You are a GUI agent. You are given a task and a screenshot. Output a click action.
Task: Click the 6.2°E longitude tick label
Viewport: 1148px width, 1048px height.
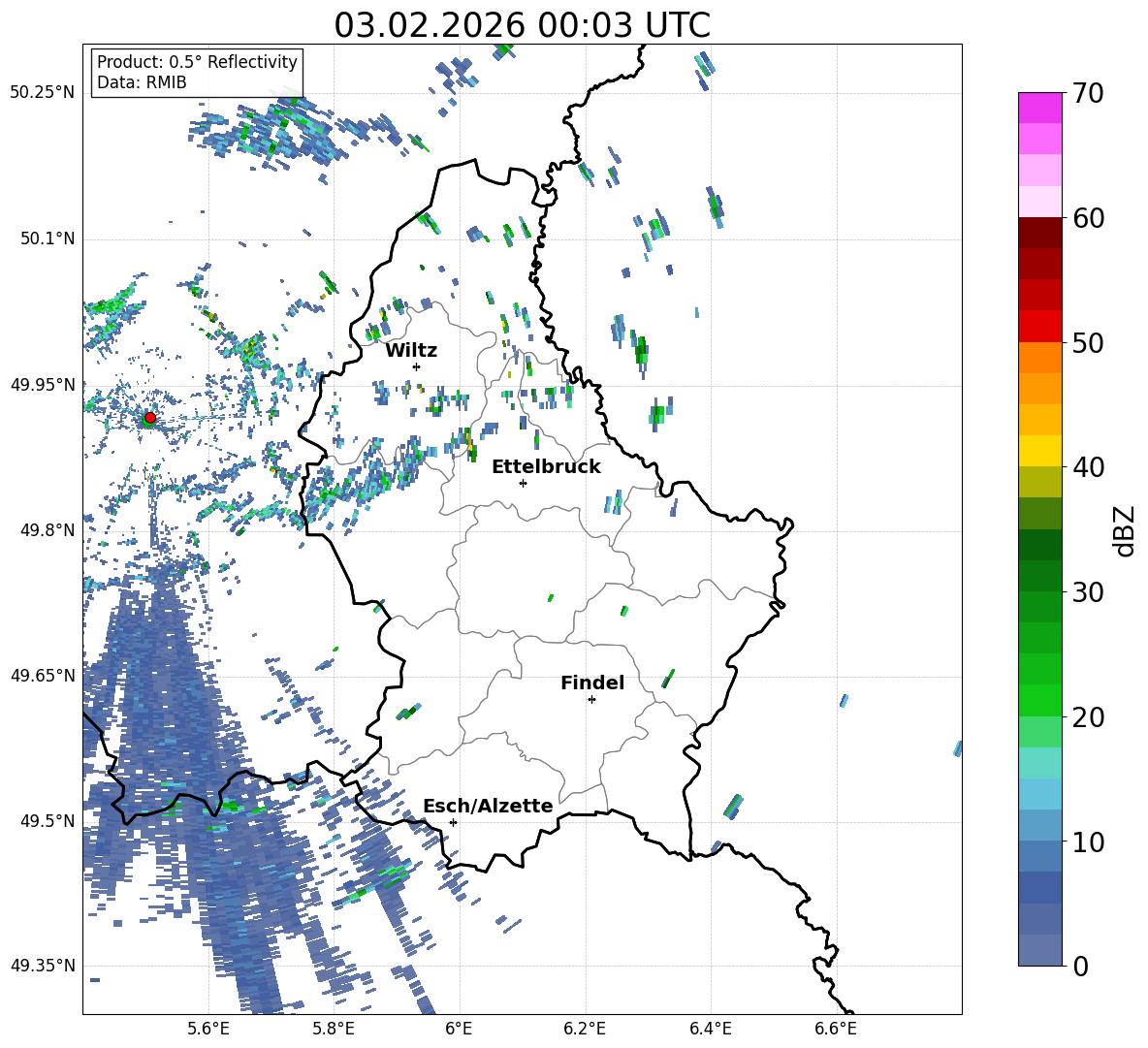click(585, 1030)
